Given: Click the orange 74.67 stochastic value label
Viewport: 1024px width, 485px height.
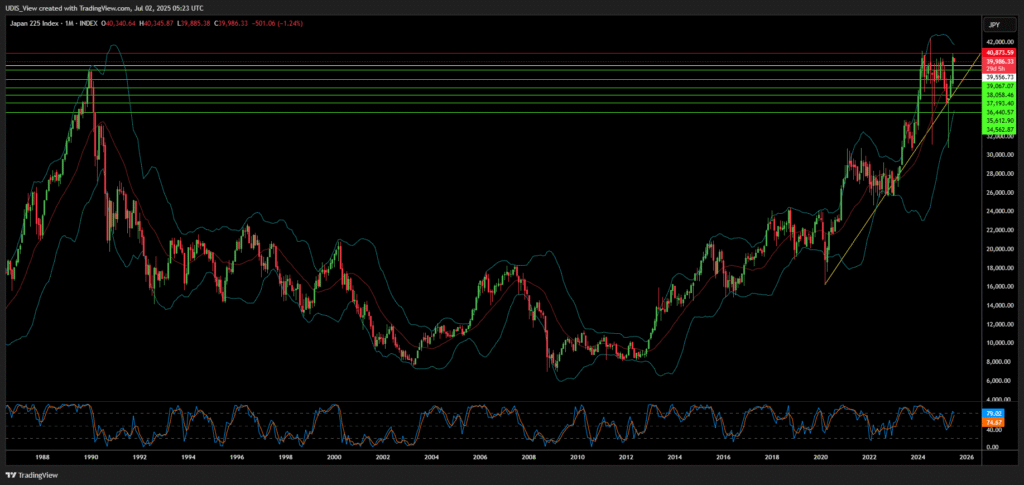Looking at the screenshot, I should point(994,422).
